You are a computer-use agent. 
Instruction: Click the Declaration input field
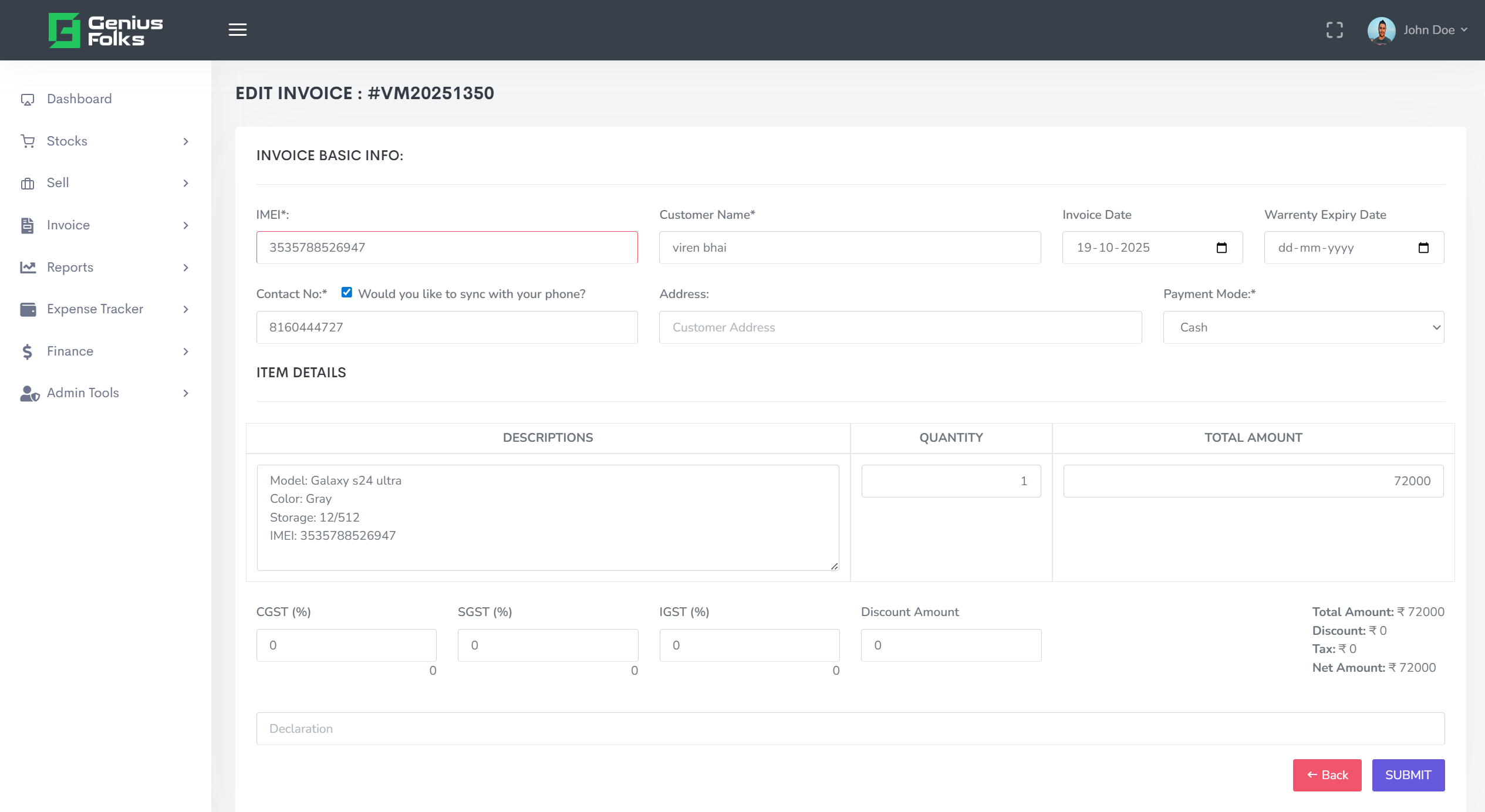pos(850,729)
